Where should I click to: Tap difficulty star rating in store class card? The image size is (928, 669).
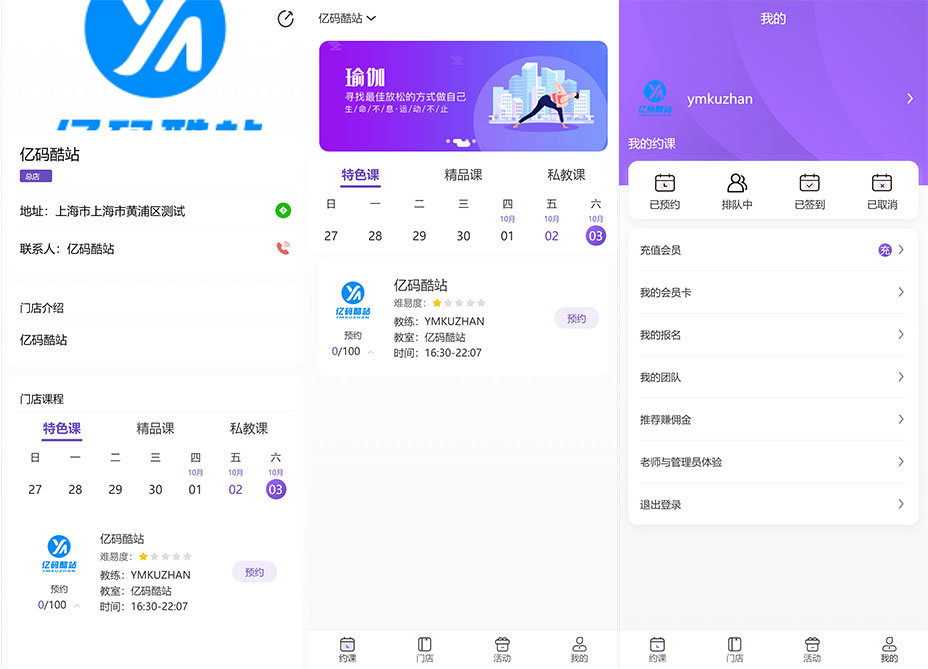[x=165, y=556]
